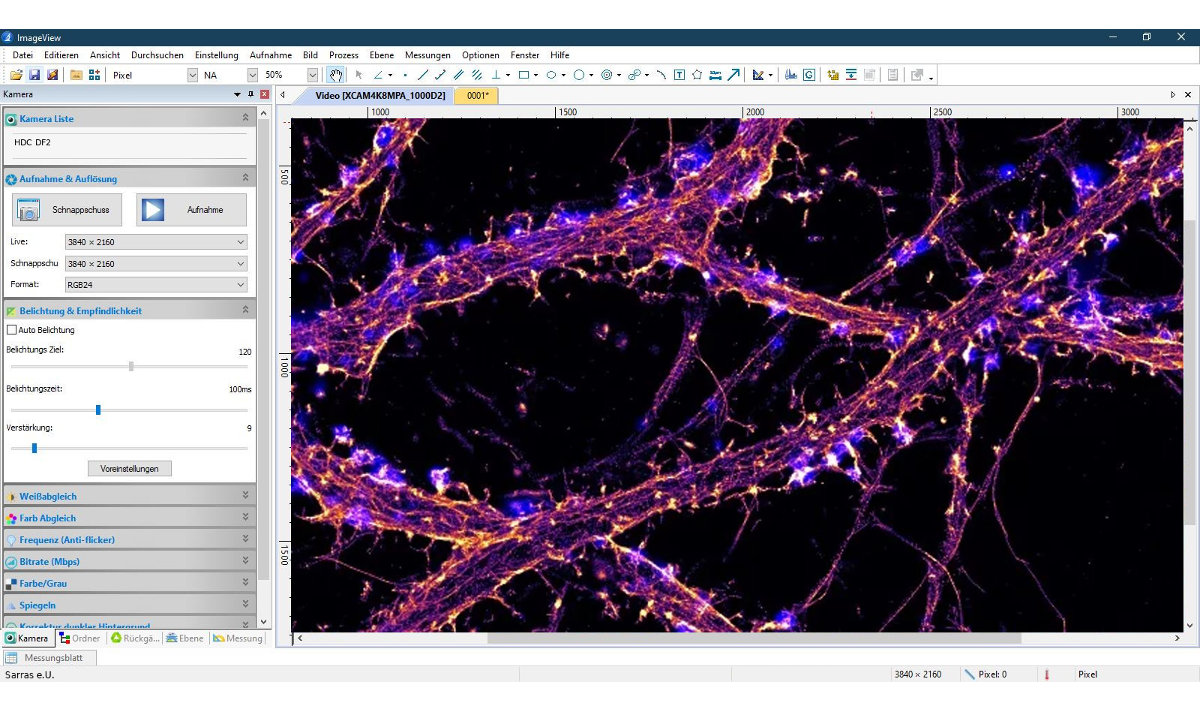Click the Voreinstellungen button
The height and width of the screenshot is (713, 1200).
point(129,468)
